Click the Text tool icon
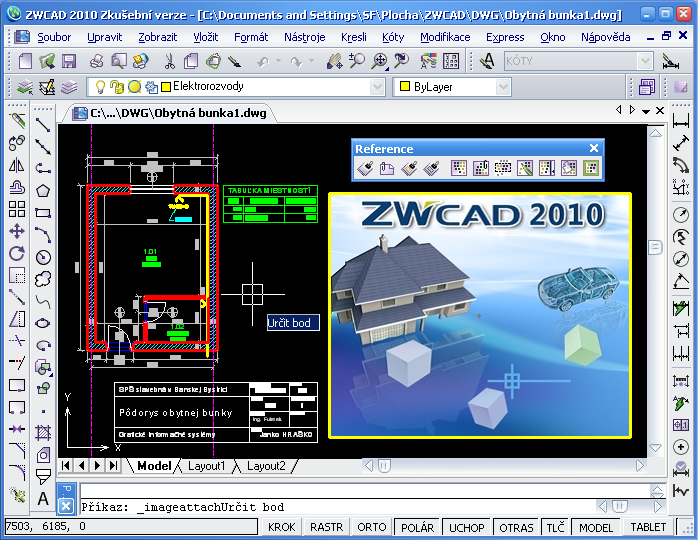Viewport: 698px width, 540px height. (x=43, y=497)
